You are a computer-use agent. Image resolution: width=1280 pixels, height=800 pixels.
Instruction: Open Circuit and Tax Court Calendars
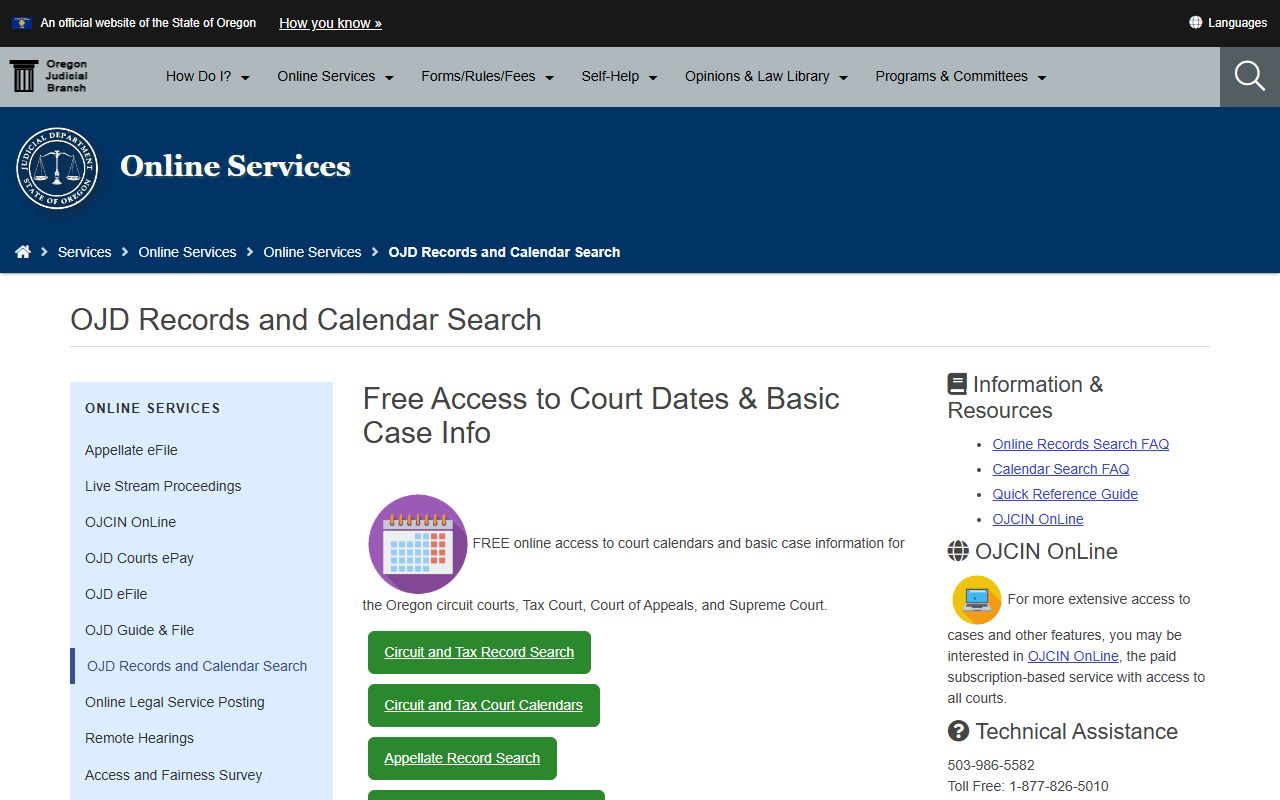483,705
